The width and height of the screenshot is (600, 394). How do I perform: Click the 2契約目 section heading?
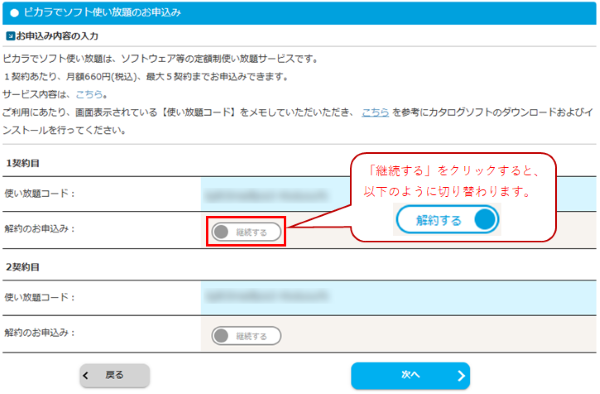click(x=23, y=267)
